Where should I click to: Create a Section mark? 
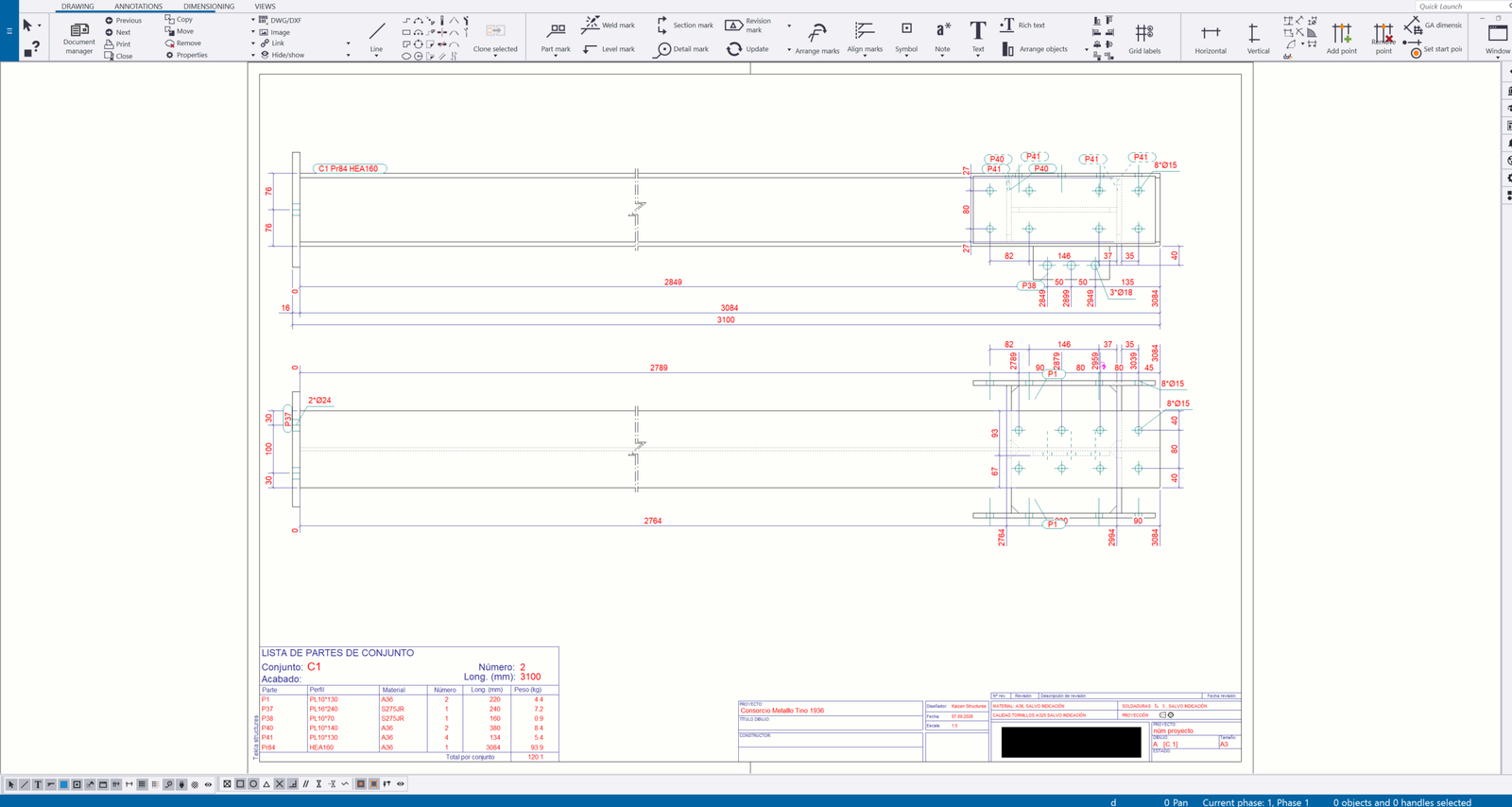point(684,25)
